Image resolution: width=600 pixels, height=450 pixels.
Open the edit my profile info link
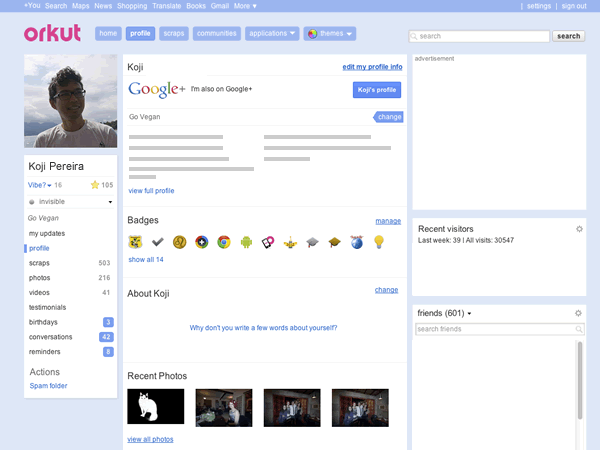372,66
